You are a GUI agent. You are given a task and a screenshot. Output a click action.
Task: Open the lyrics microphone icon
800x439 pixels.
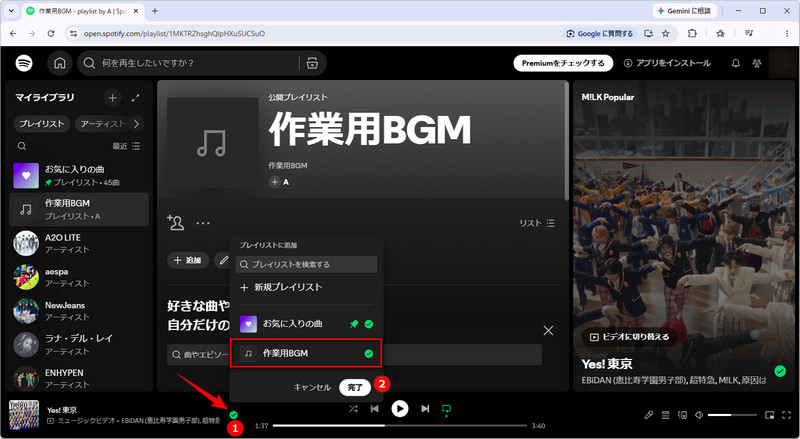coord(648,415)
